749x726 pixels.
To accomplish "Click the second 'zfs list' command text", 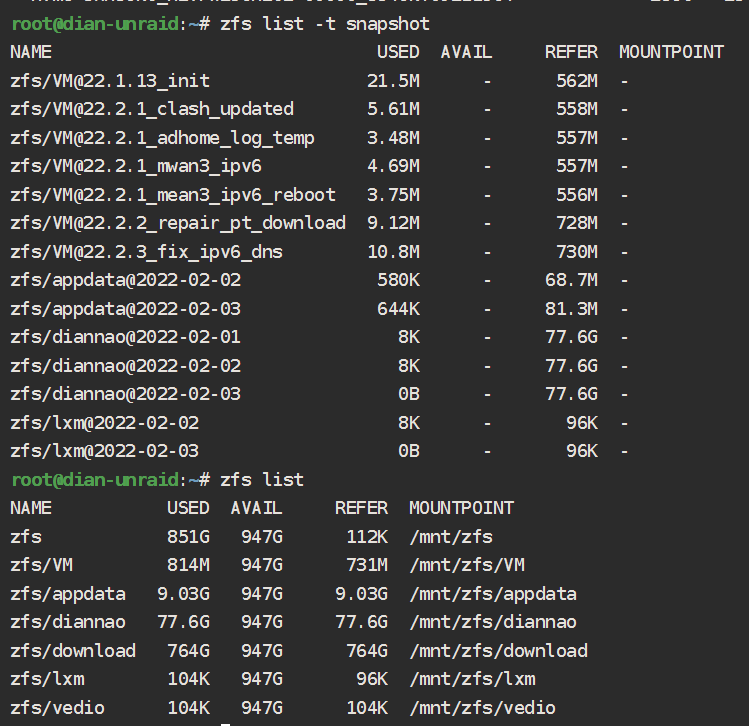I will click(x=262, y=480).
